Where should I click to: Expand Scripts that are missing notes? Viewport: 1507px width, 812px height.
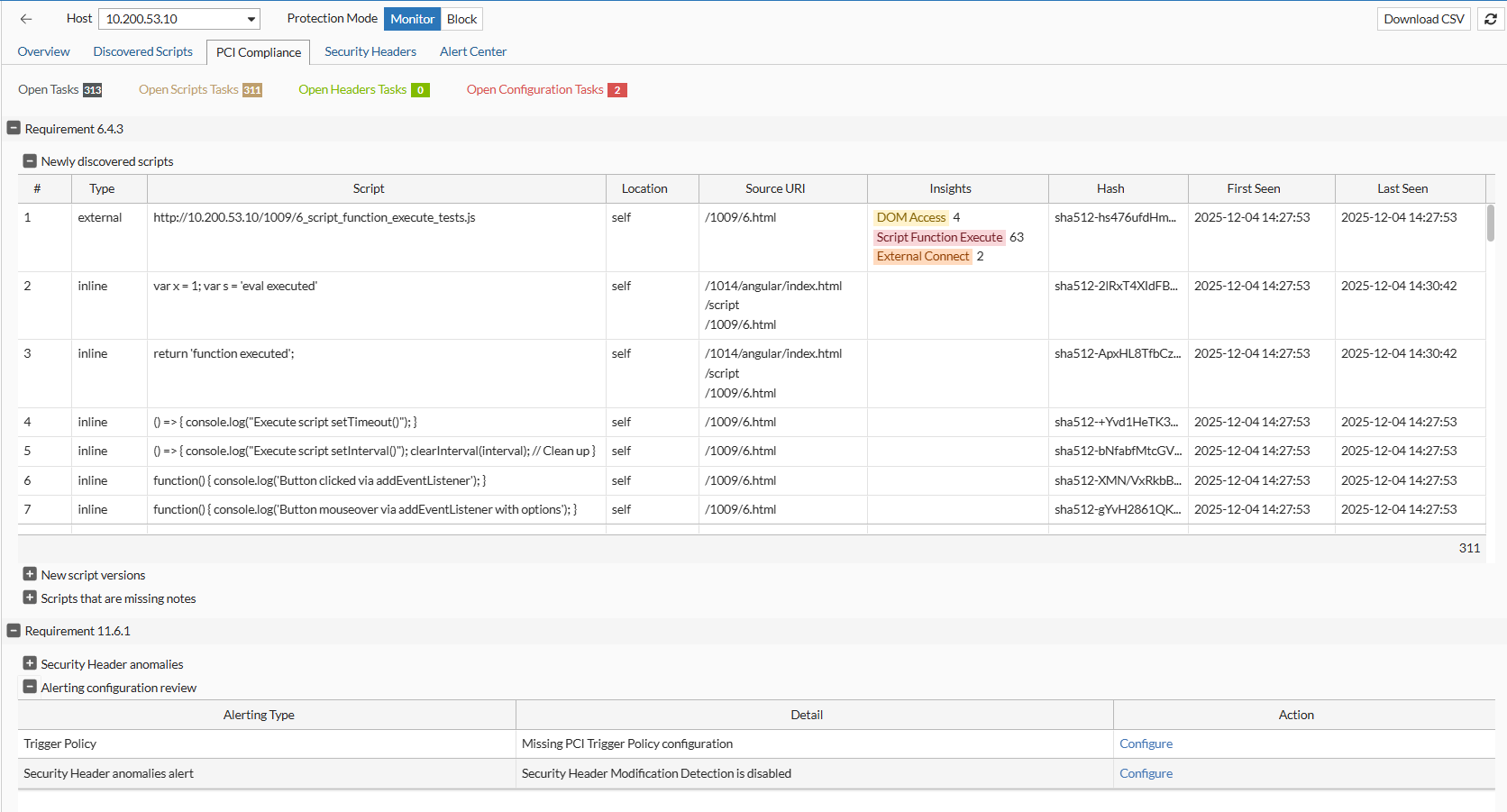(x=30, y=598)
